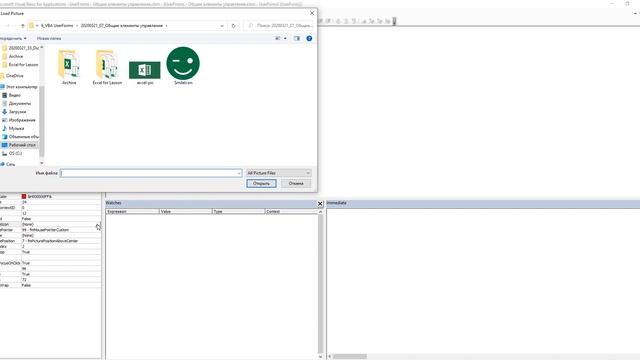Open the OS (C:) drive

[x=15, y=153]
